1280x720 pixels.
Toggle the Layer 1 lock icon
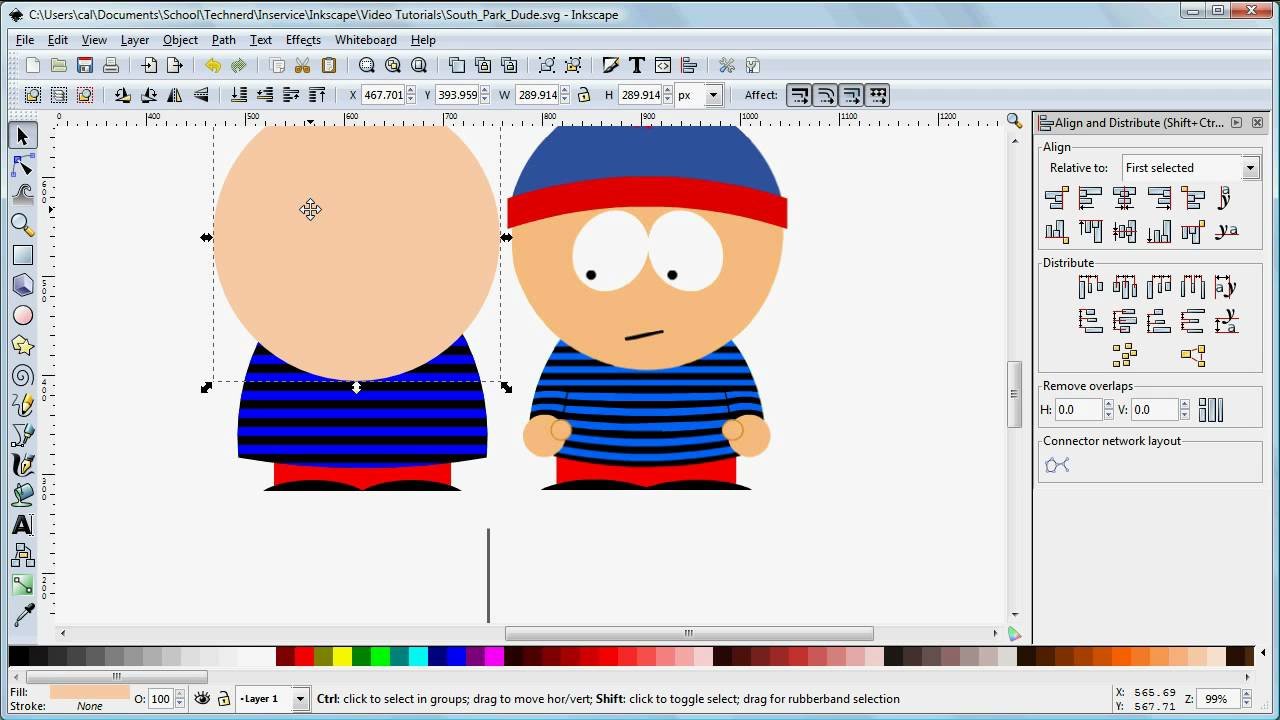coord(223,699)
